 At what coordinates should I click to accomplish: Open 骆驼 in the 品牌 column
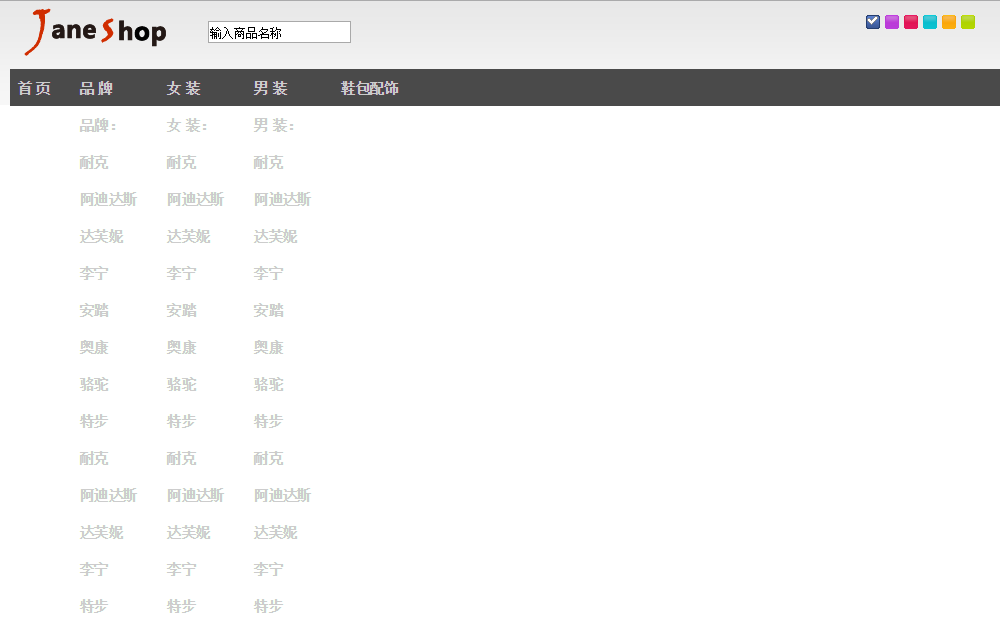[94, 385]
